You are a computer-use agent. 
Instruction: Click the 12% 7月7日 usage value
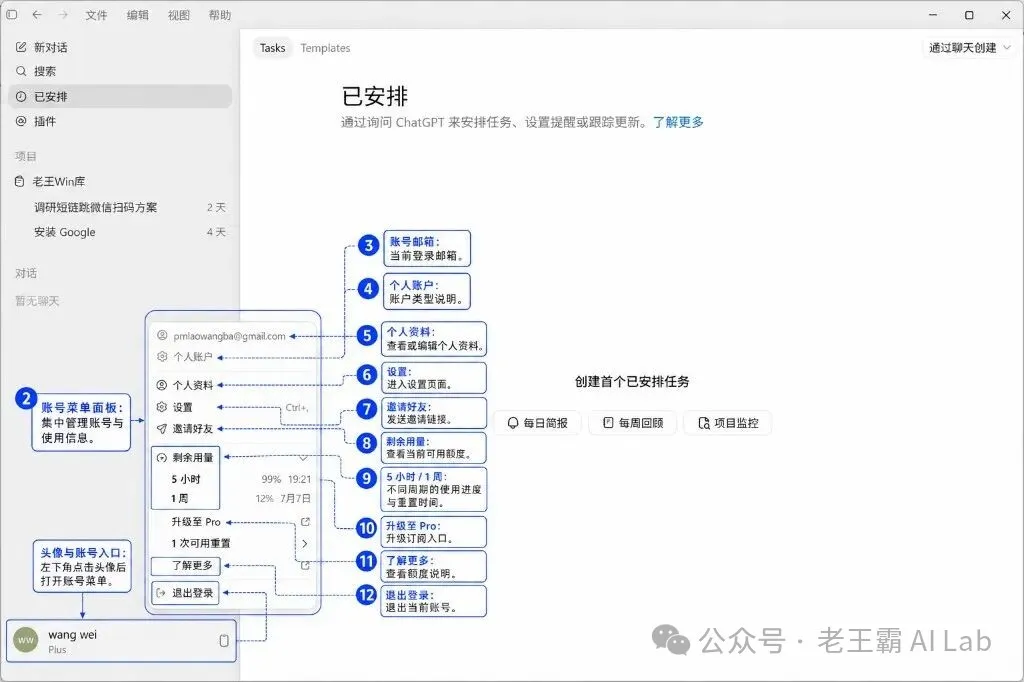(x=283, y=498)
